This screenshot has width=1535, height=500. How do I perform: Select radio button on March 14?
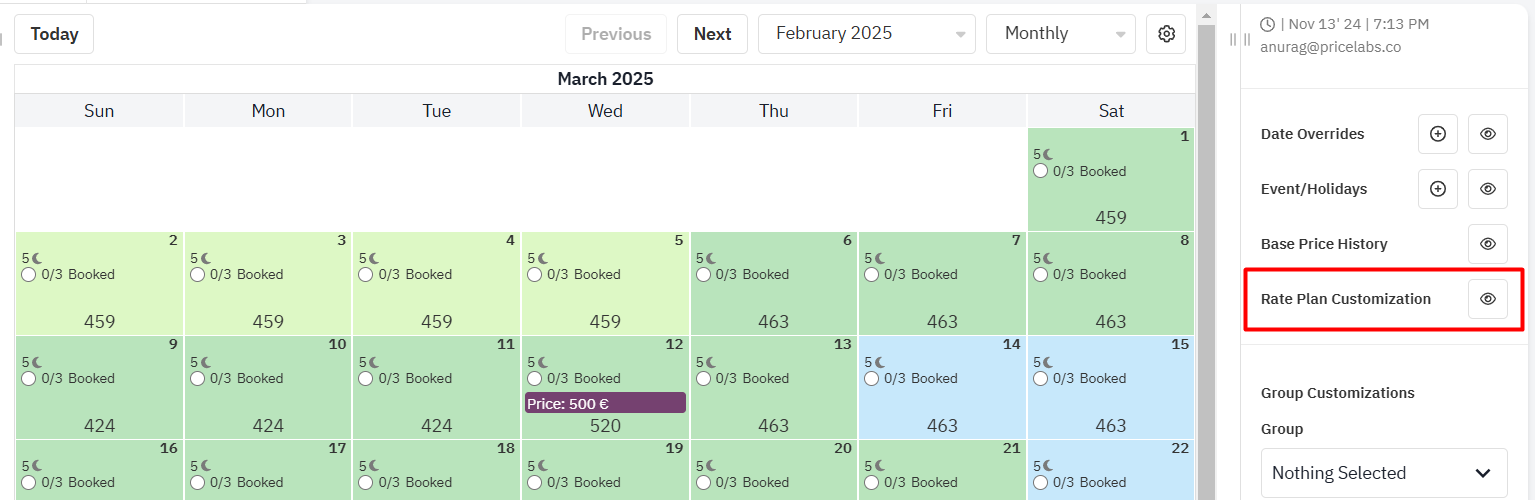871,379
